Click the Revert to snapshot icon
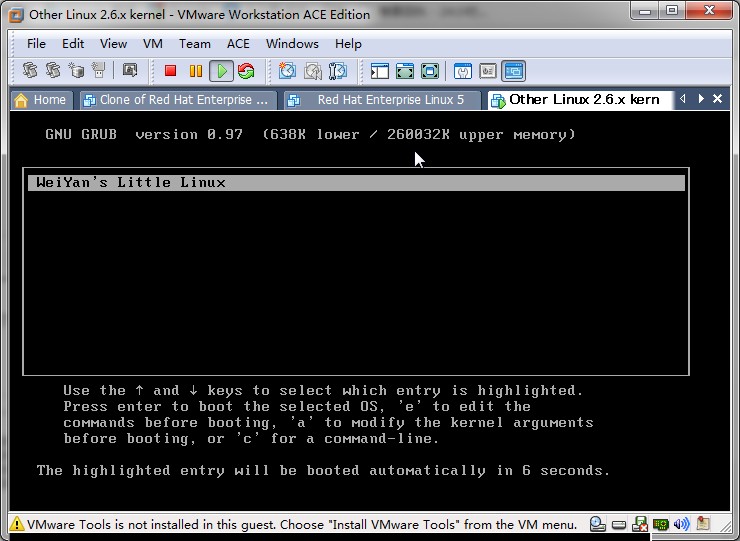 tap(312, 71)
